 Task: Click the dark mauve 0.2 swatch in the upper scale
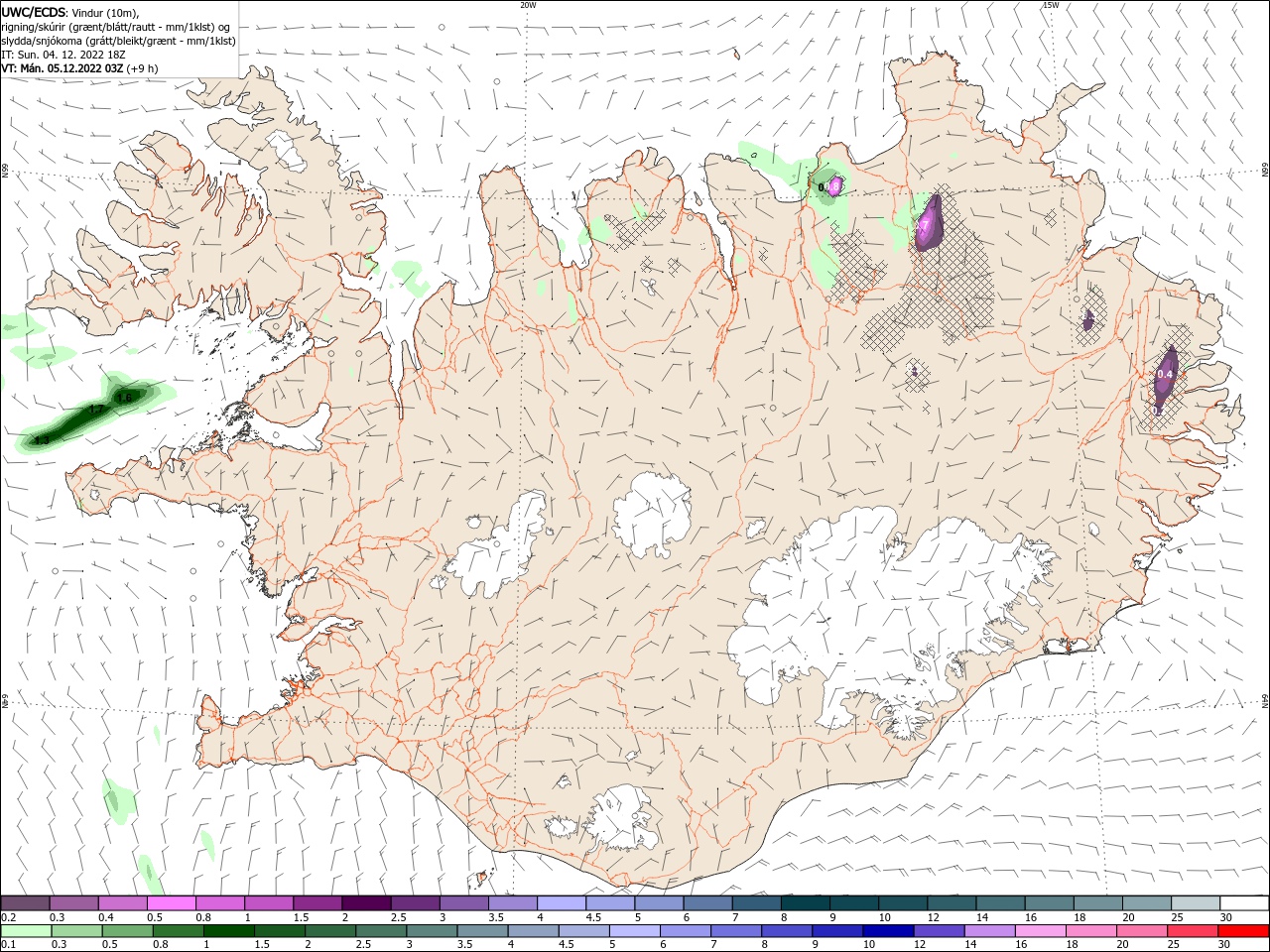(x=26, y=903)
